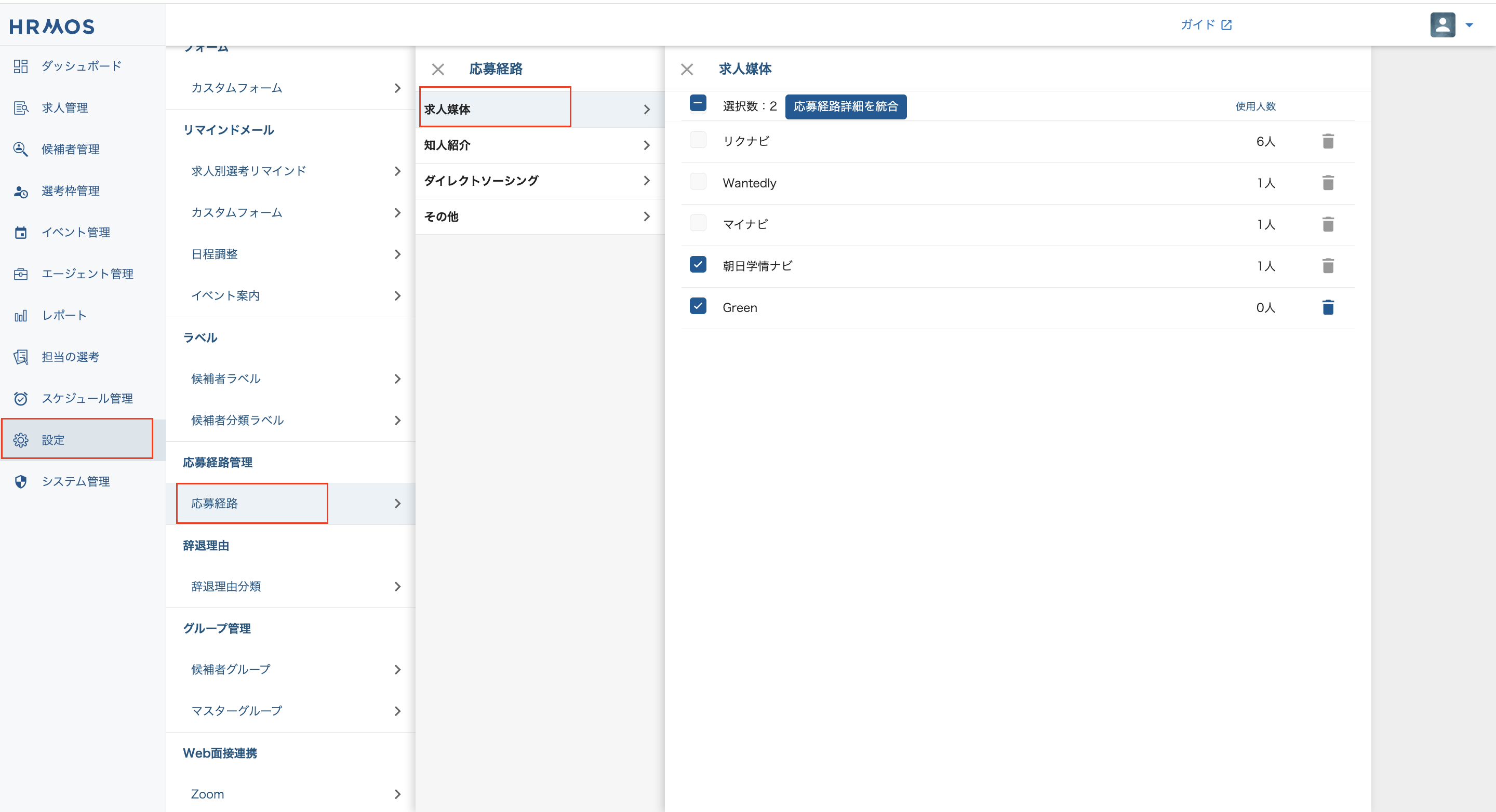This screenshot has width=1496, height=812.
Task: Click the system management shield icon
Action: tap(21, 482)
